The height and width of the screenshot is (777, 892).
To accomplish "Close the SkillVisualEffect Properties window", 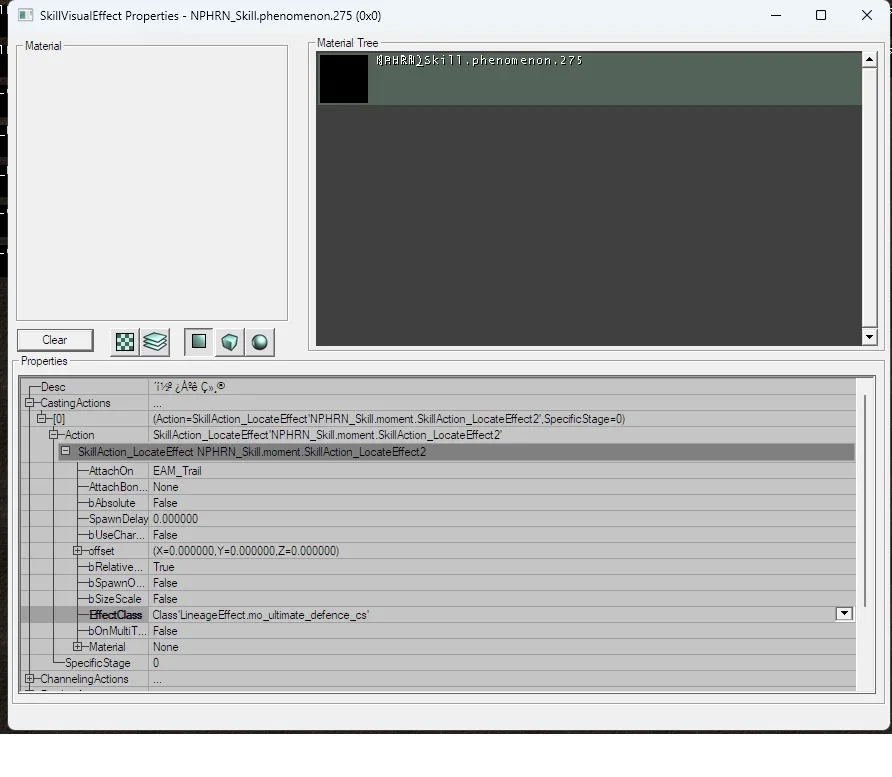I will click(x=866, y=15).
